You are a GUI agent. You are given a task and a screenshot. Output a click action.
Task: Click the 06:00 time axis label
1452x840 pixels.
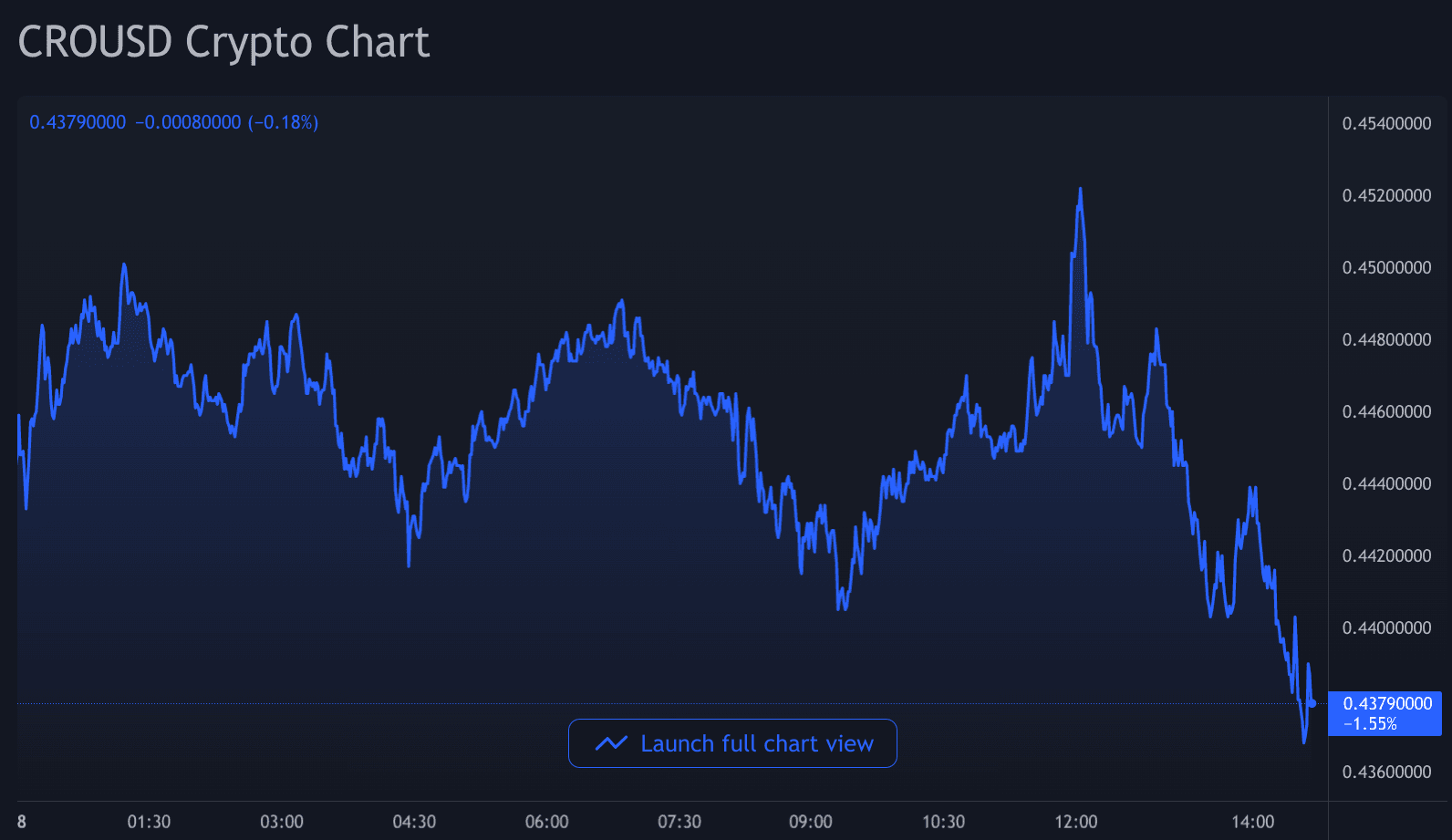click(x=547, y=822)
